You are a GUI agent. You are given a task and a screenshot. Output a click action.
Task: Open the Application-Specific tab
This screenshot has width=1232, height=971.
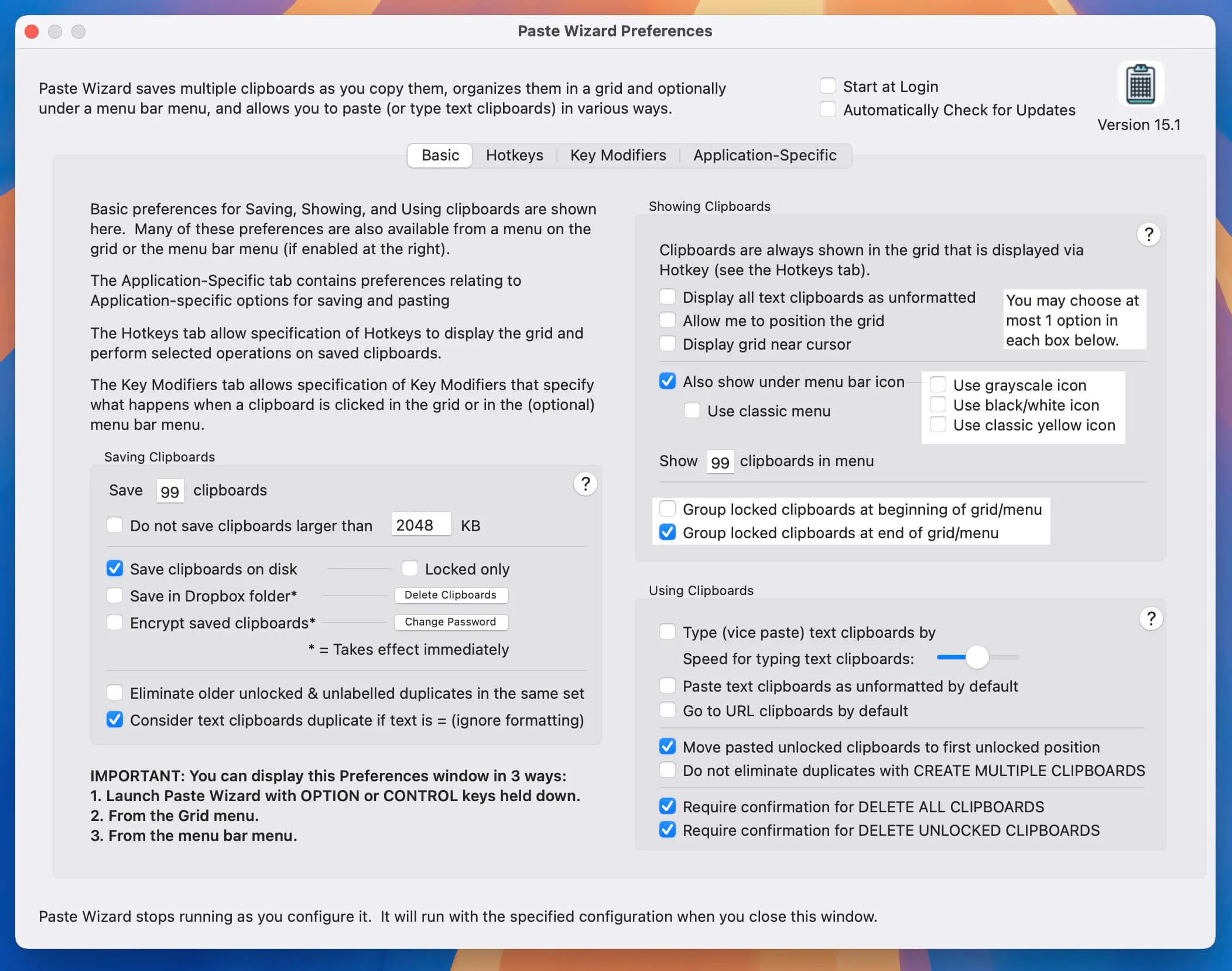[x=765, y=156]
